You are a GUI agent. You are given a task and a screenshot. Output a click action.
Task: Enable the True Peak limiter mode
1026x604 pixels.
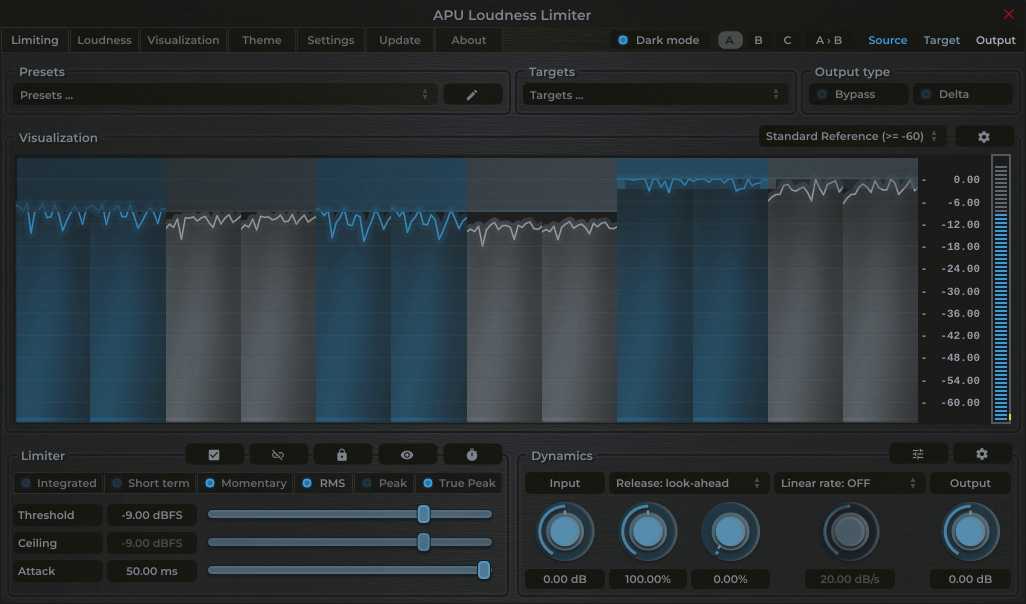pyautogui.click(x=458, y=482)
